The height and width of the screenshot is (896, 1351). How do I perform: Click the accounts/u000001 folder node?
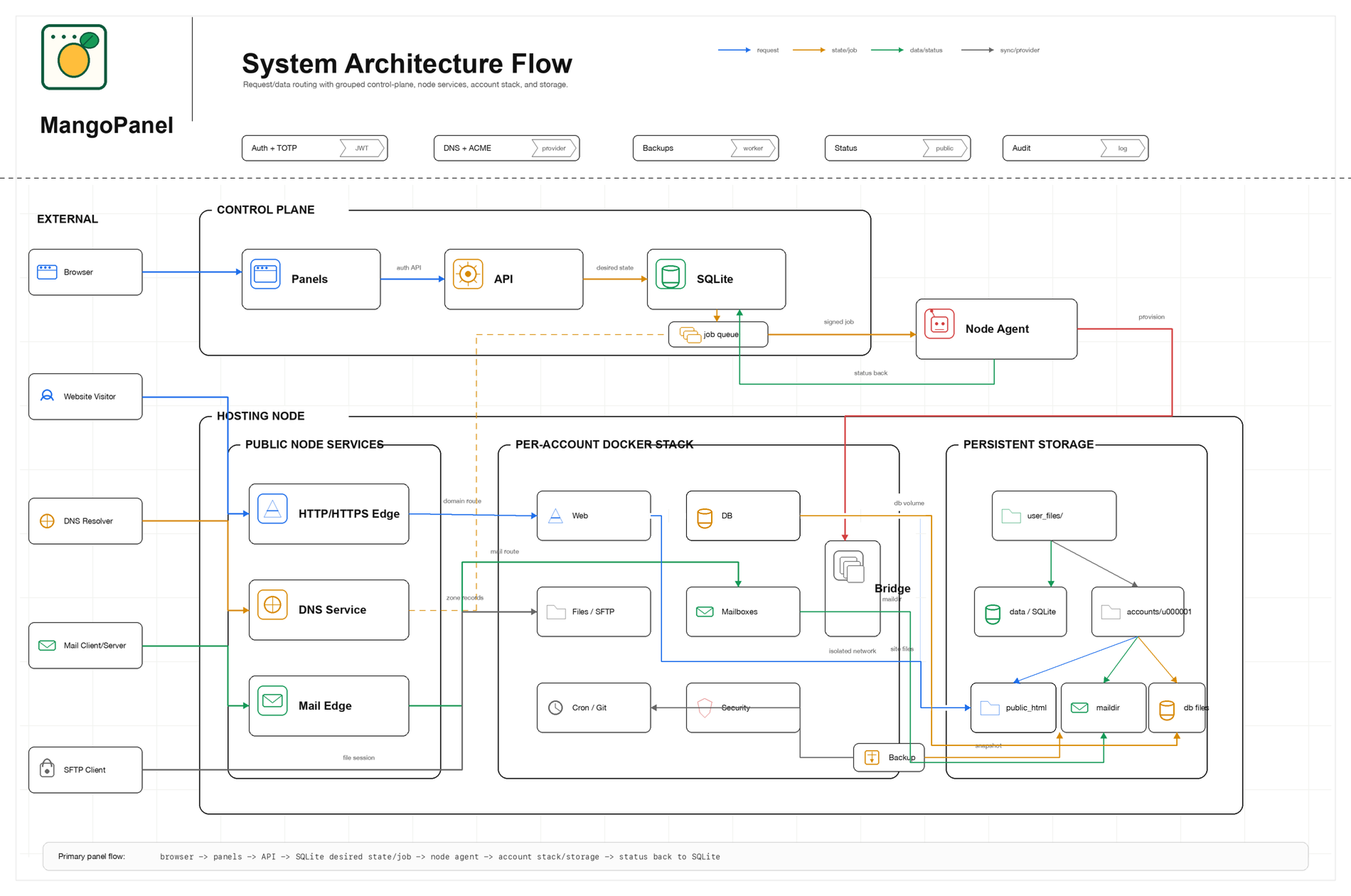[1138, 612]
